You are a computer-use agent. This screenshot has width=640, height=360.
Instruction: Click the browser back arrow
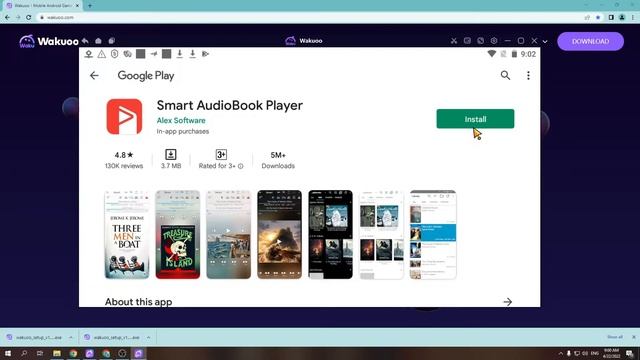pyautogui.click(x=7, y=17)
